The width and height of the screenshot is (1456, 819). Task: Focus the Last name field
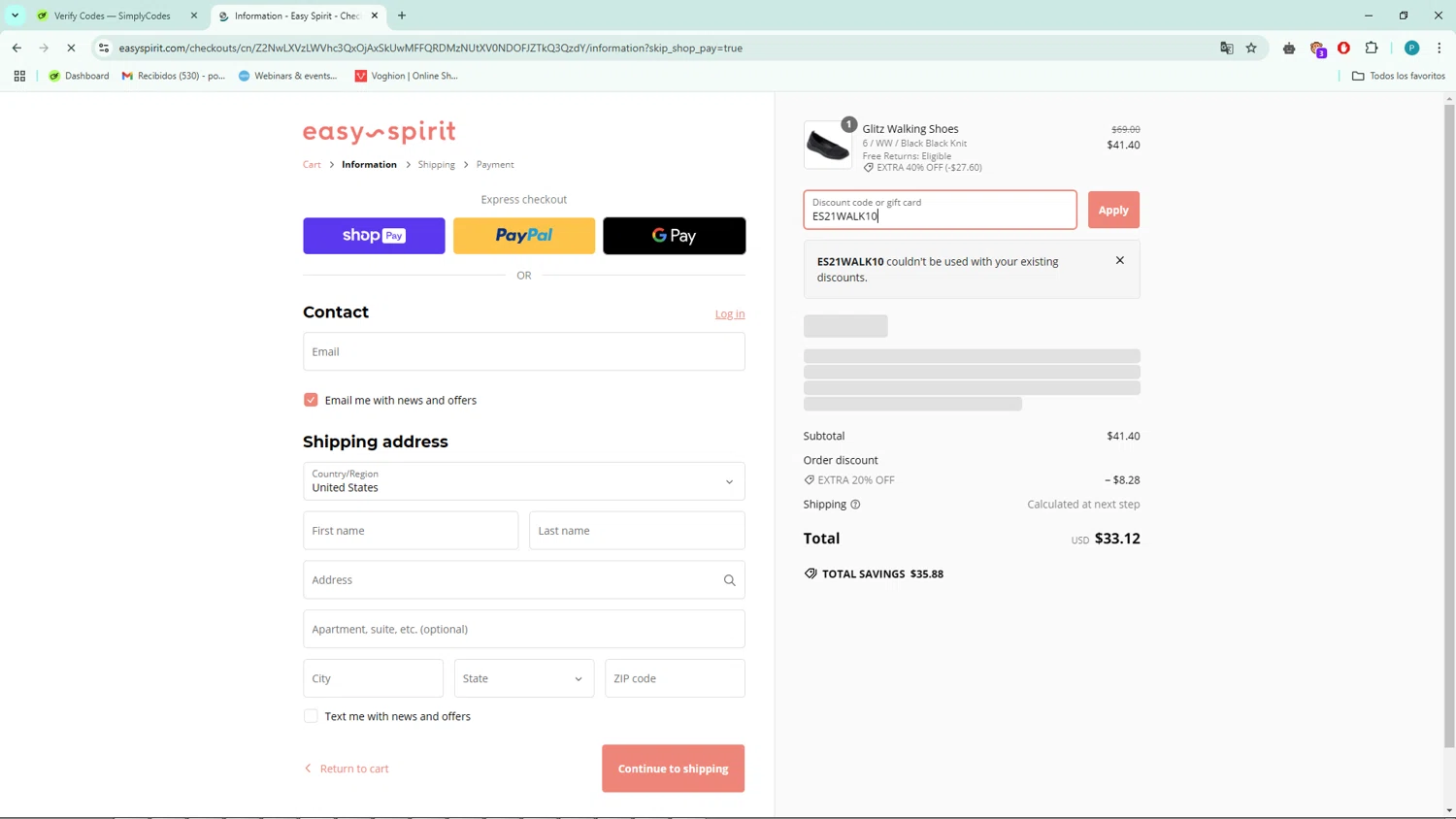[x=637, y=531]
